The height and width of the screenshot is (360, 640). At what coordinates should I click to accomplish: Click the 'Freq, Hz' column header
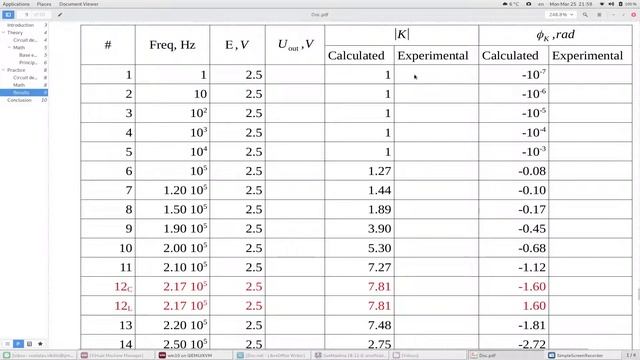click(x=172, y=44)
